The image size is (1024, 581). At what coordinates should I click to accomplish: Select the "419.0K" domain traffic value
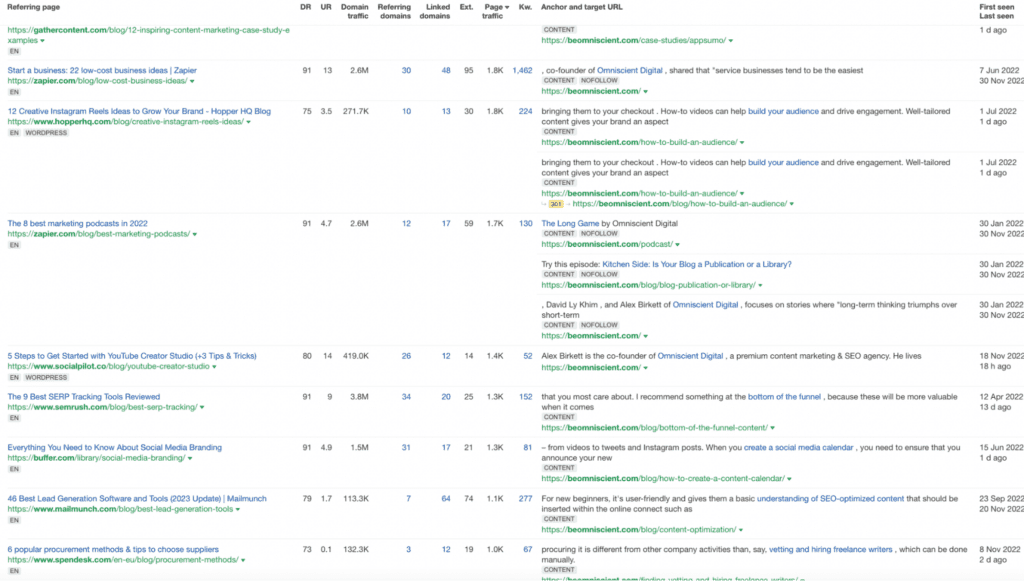click(x=356, y=356)
